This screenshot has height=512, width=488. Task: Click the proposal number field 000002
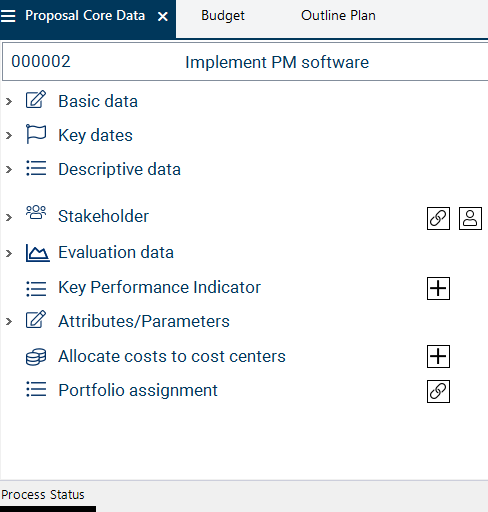pos(41,61)
